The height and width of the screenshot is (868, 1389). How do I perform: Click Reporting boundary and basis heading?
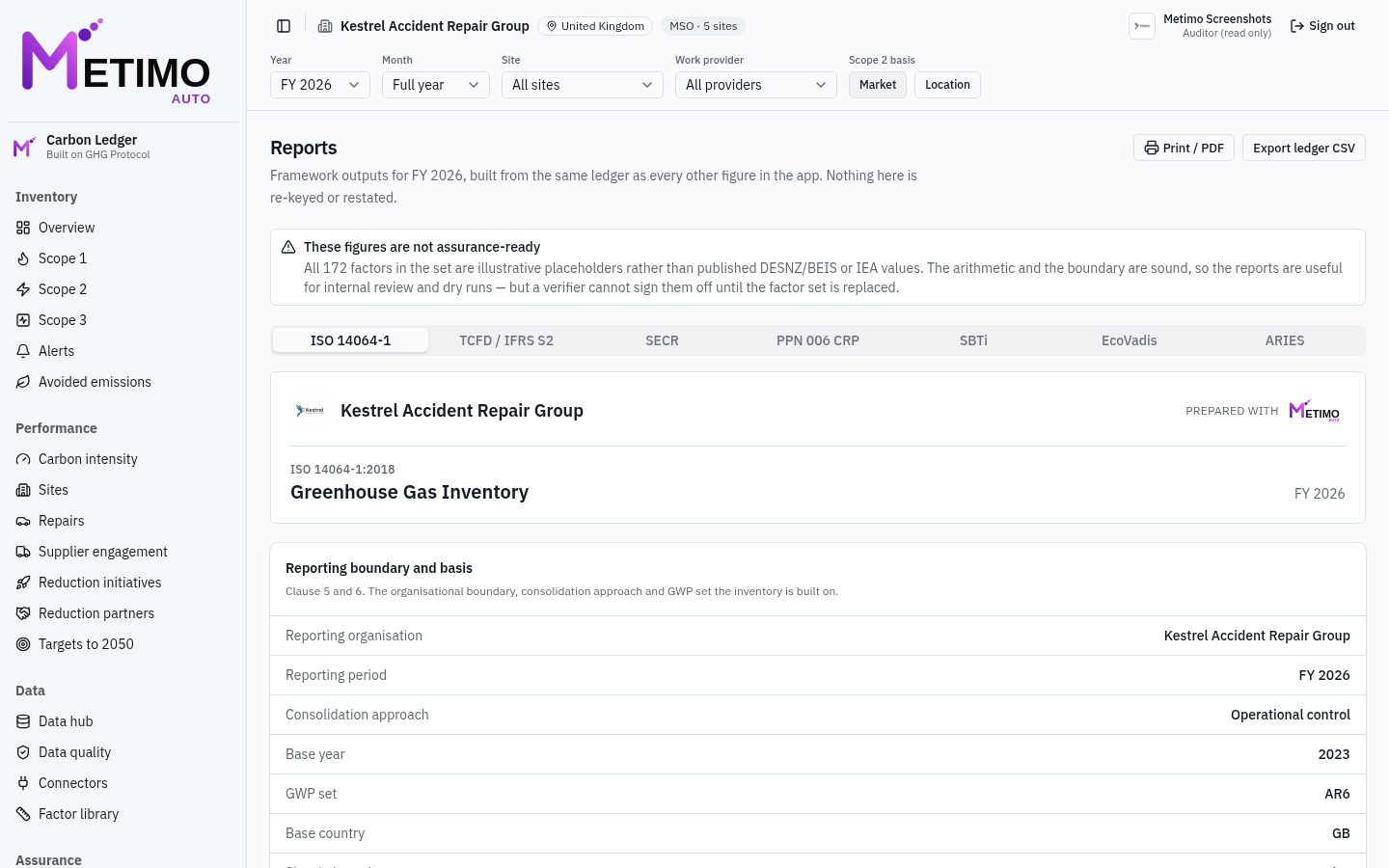point(379,568)
